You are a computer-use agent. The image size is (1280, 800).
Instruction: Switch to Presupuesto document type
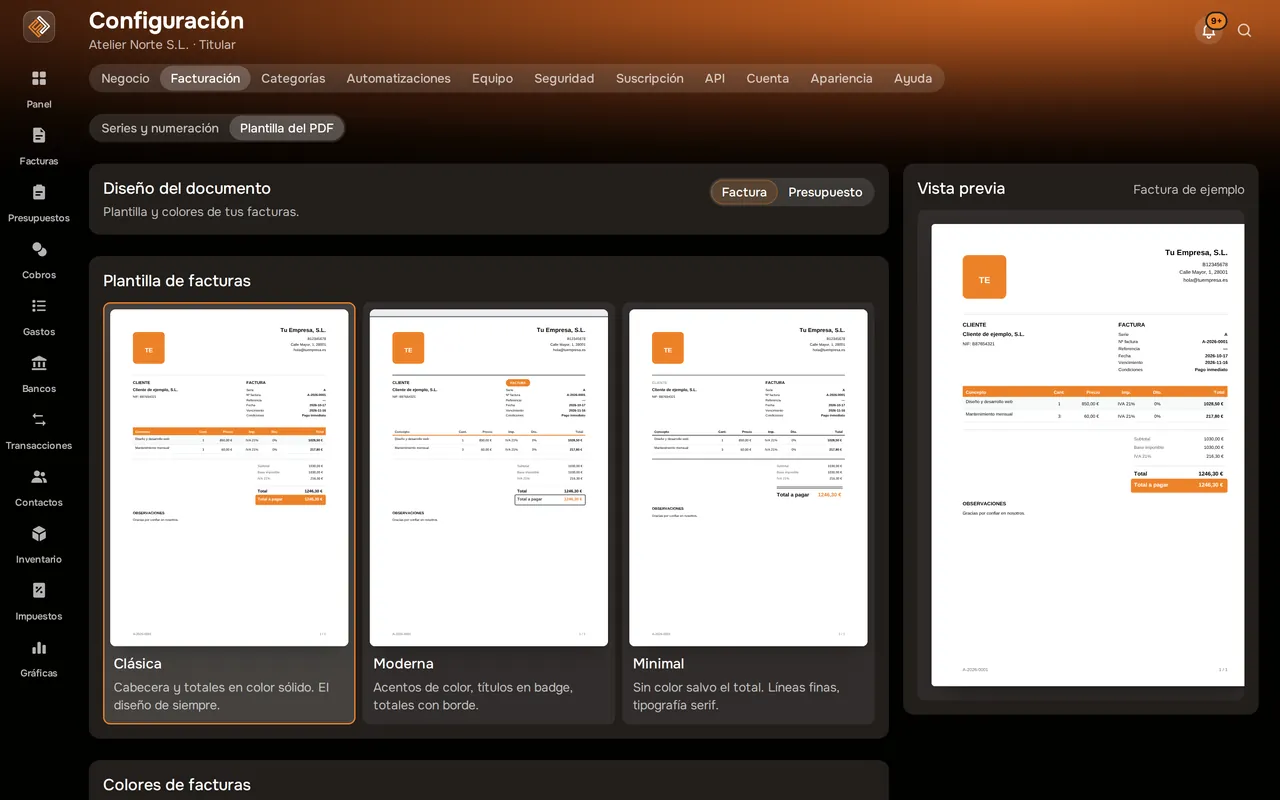(825, 192)
